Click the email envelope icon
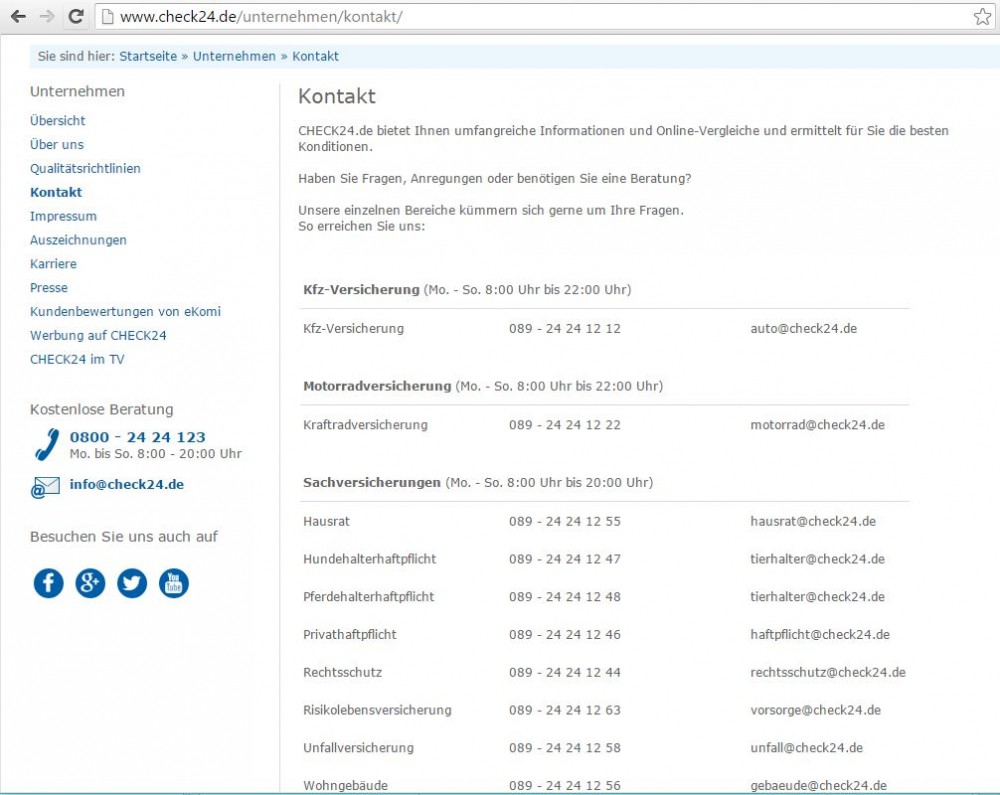 (45, 488)
